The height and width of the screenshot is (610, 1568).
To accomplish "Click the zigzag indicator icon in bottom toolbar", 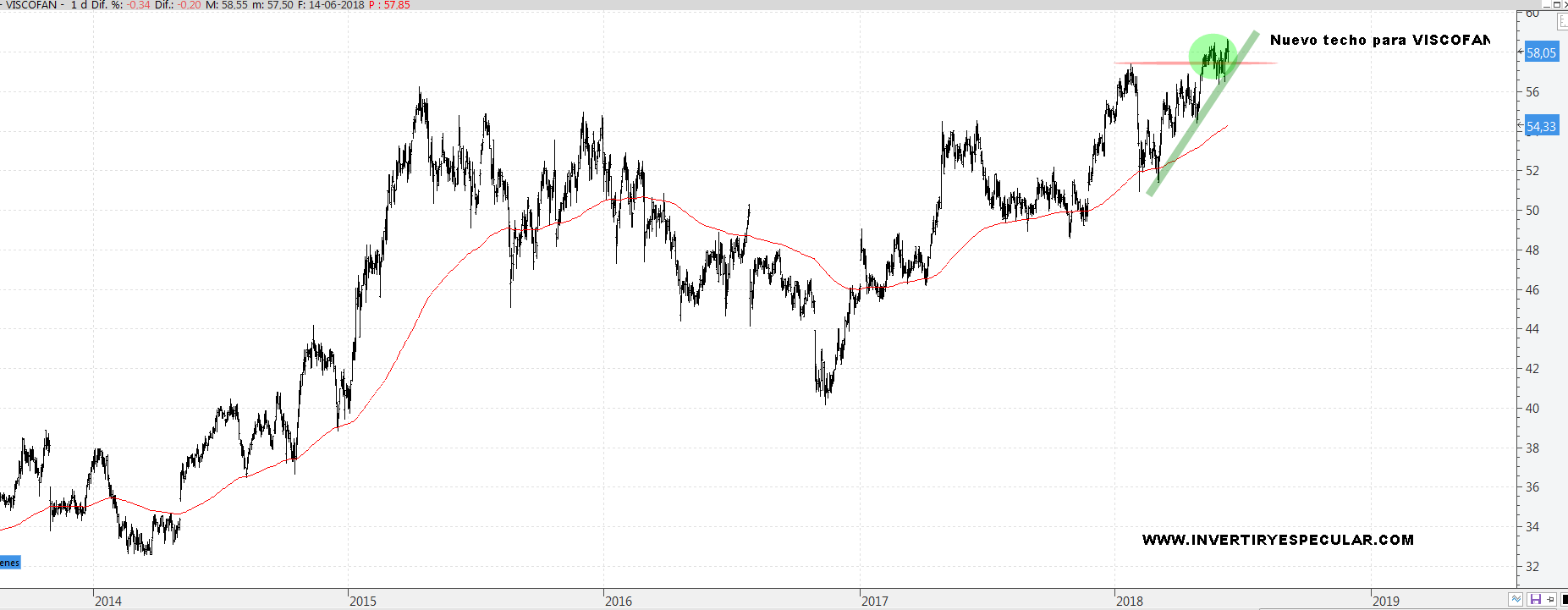I will [x=1516, y=599].
